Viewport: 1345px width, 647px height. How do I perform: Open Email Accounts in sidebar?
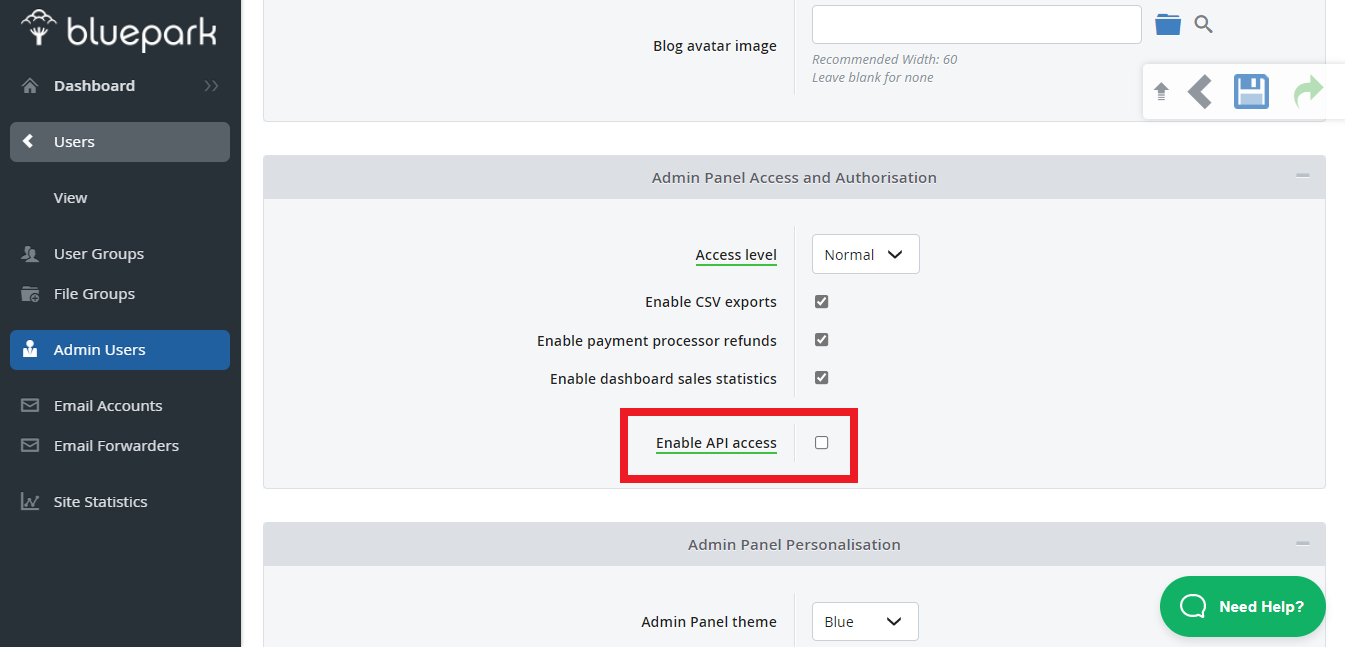pyautogui.click(x=108, y=406)
